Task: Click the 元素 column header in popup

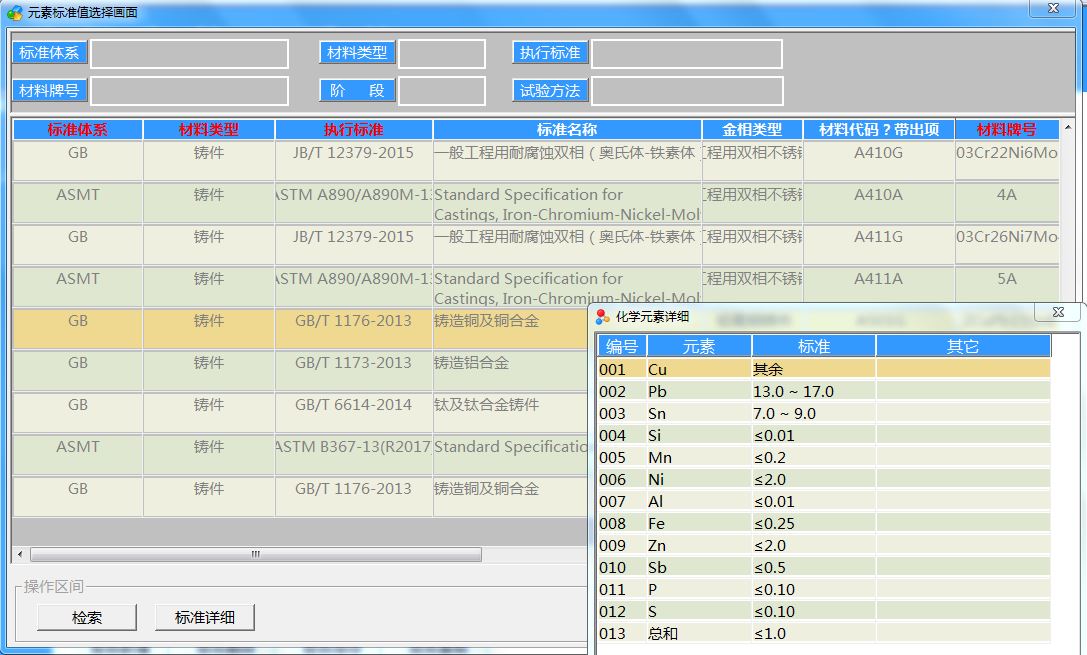Action: pos(699,347)
